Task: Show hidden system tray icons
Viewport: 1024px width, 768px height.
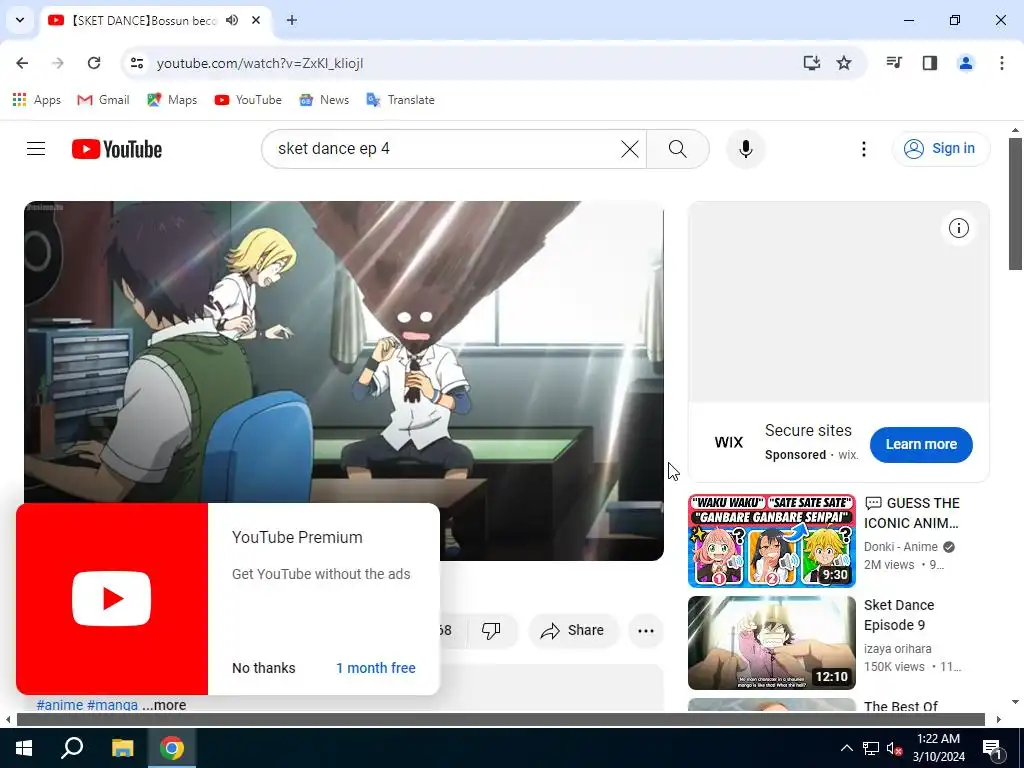Action: [846, 748]
